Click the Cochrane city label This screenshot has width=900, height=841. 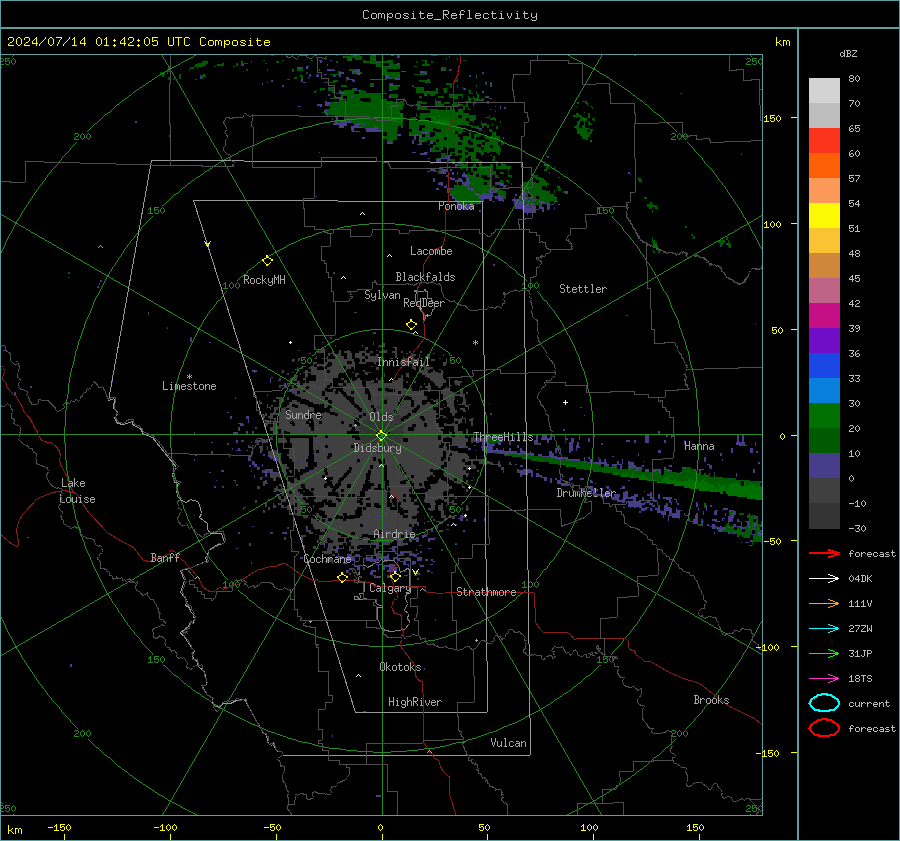(327, 559)
